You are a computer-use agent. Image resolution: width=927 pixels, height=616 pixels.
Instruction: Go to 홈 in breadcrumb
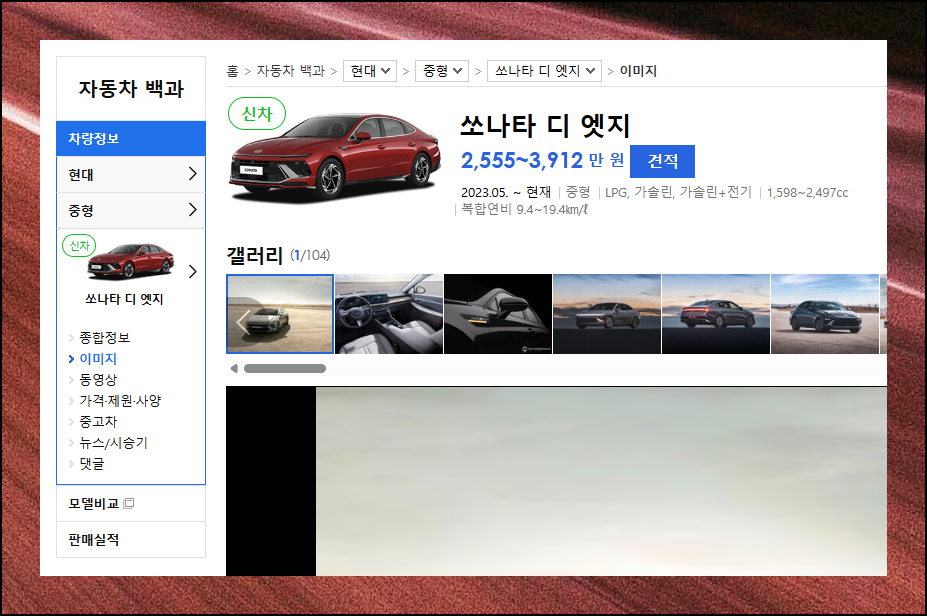click(232, 71)
